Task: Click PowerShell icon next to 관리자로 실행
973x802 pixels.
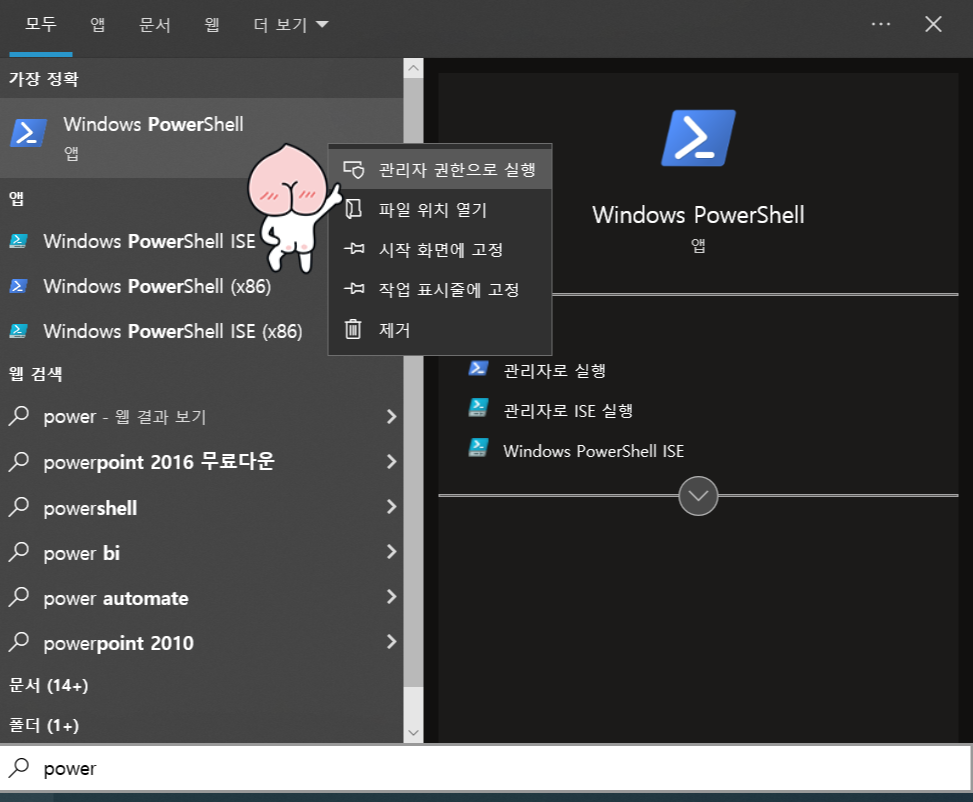Action: (478, 368)
